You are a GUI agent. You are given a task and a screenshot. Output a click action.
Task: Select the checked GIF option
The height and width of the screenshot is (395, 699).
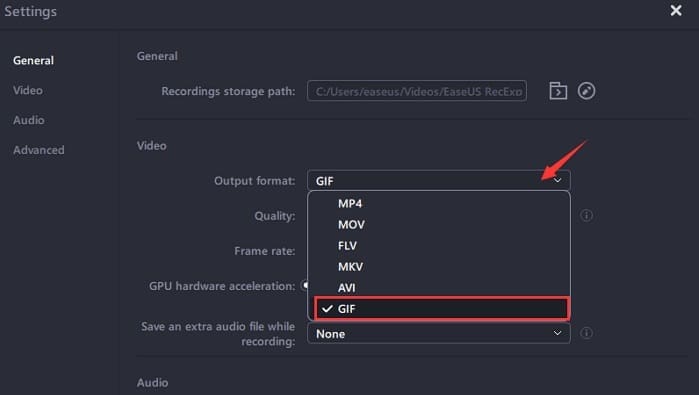(x=441, y=309)
